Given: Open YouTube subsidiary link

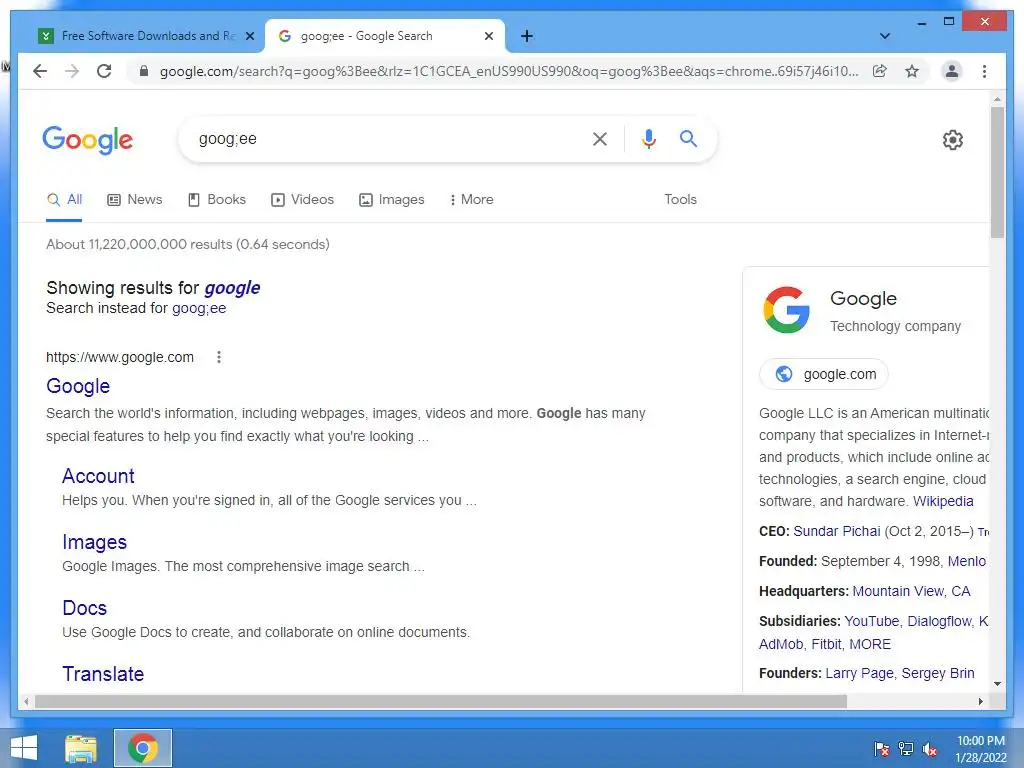Looking at the screenshot, I should pos(872,622).
